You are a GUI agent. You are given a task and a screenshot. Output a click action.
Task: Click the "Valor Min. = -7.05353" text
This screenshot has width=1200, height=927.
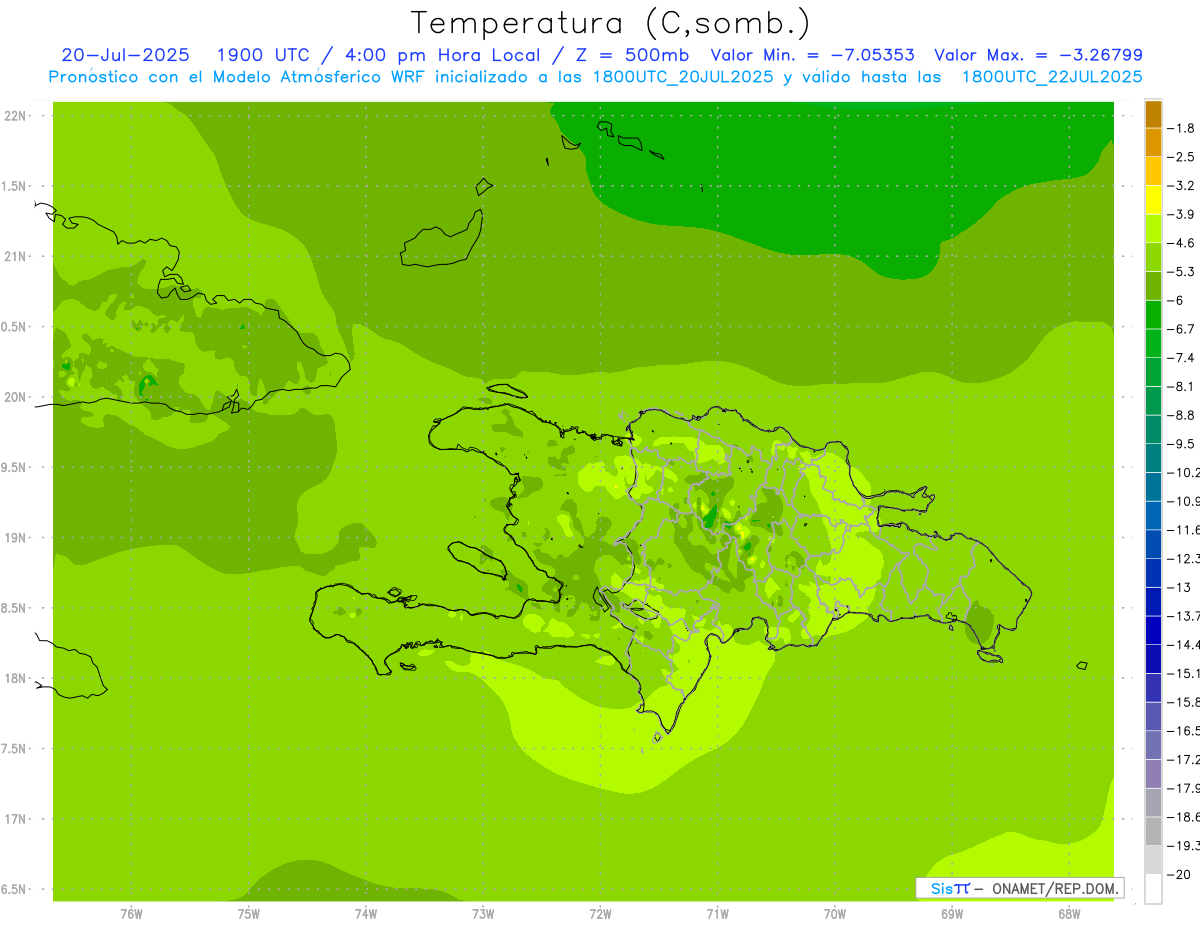tap(812, 55)
